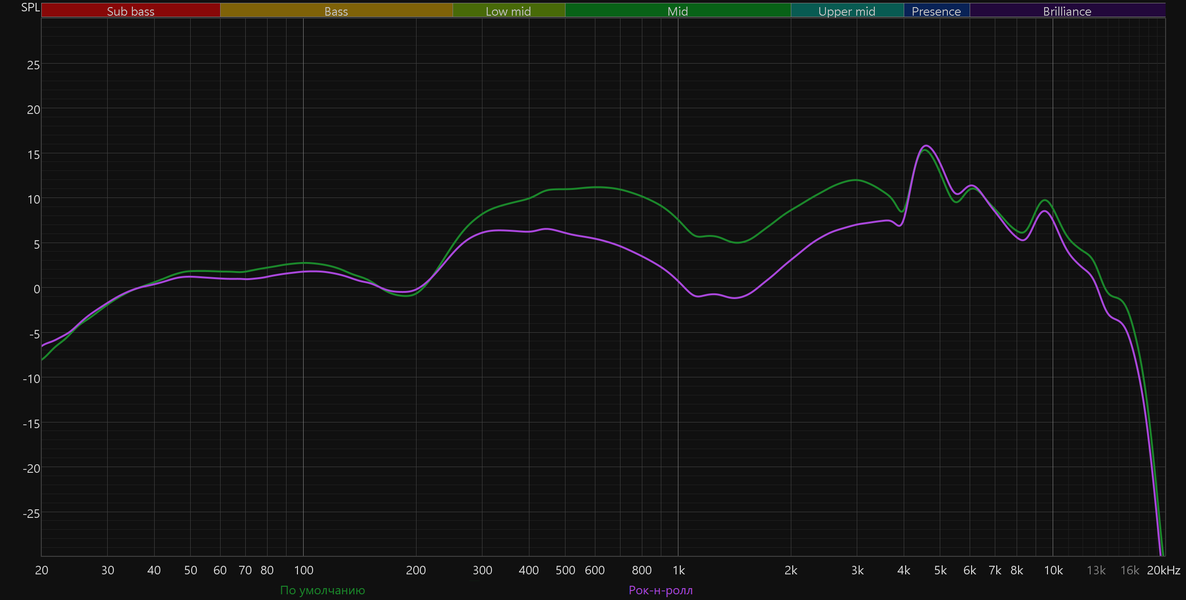Image resolution: width=1186 pixels, height=600 pixels.
Task: Click the 0 dB axis label
Action: [x=36, y=288]
